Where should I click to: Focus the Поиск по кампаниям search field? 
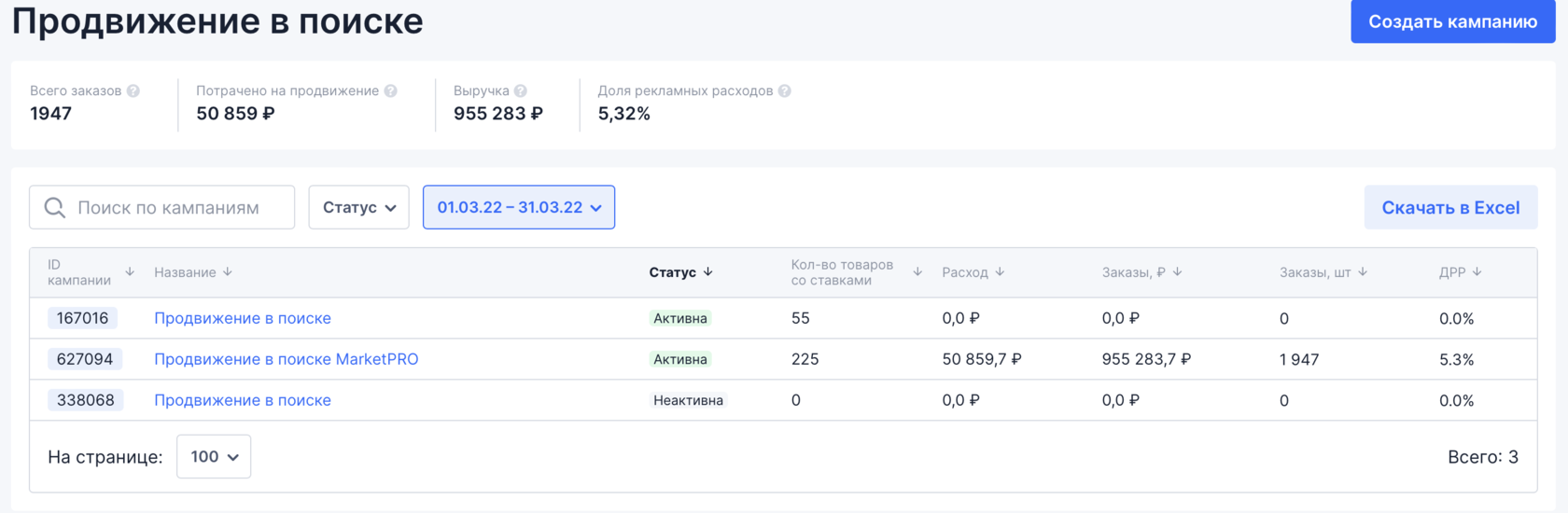[177, 207]
